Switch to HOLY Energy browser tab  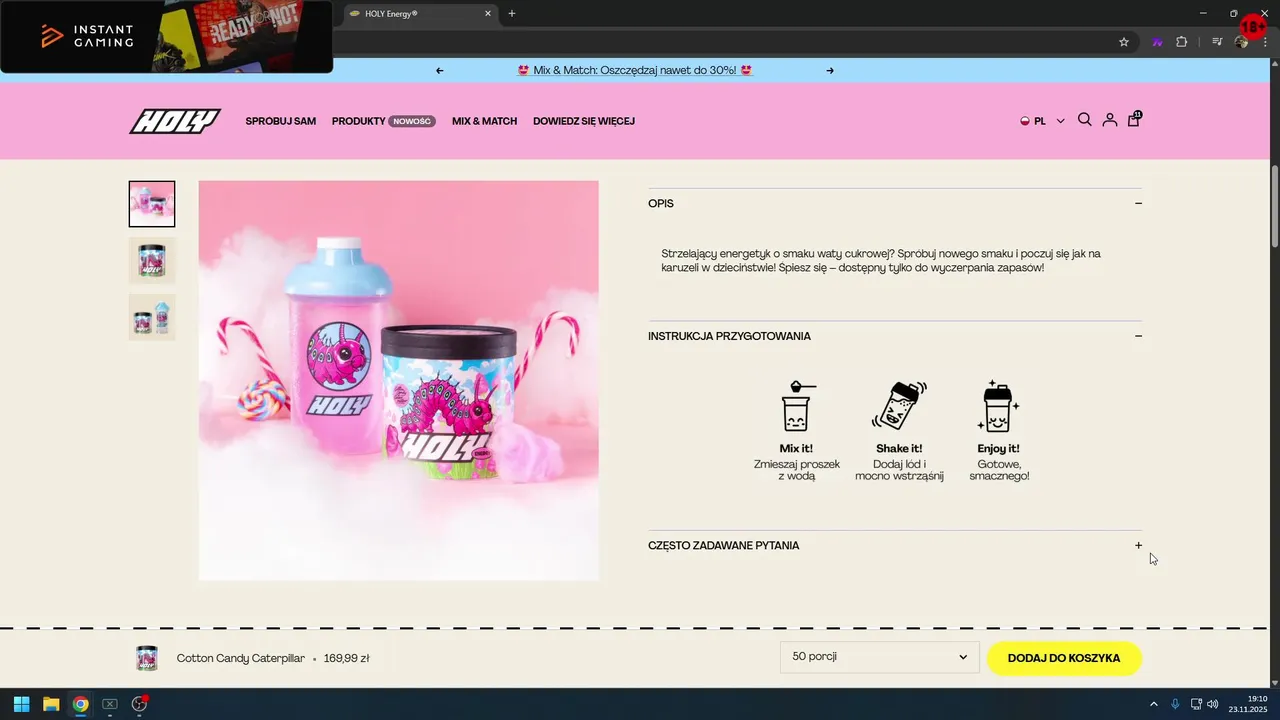(x=420, y=14)
